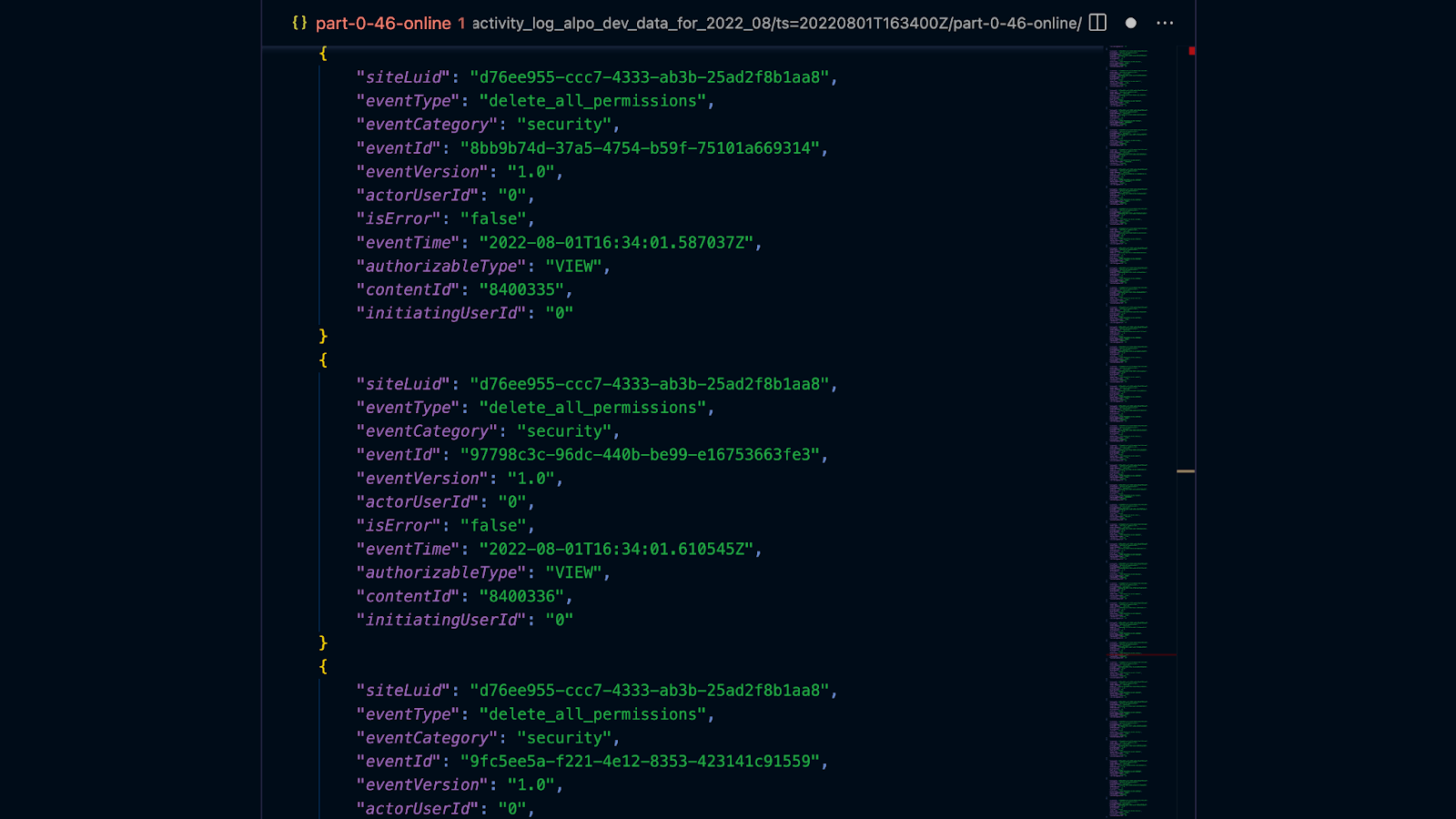Open the more actions ellipsis menu
1456x819 pixels.
pos(1165,23)
